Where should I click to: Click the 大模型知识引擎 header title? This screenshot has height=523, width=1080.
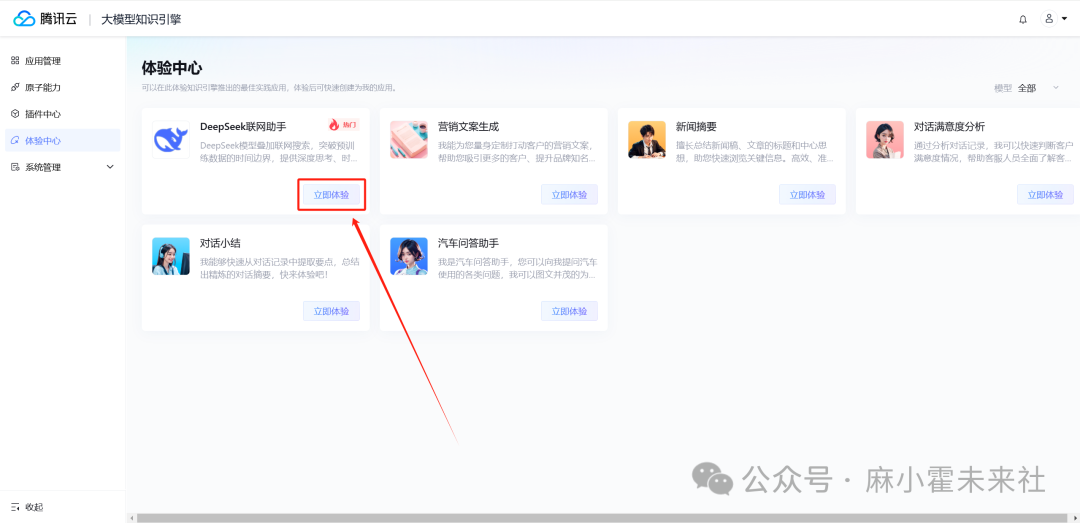tap(141, 19)
